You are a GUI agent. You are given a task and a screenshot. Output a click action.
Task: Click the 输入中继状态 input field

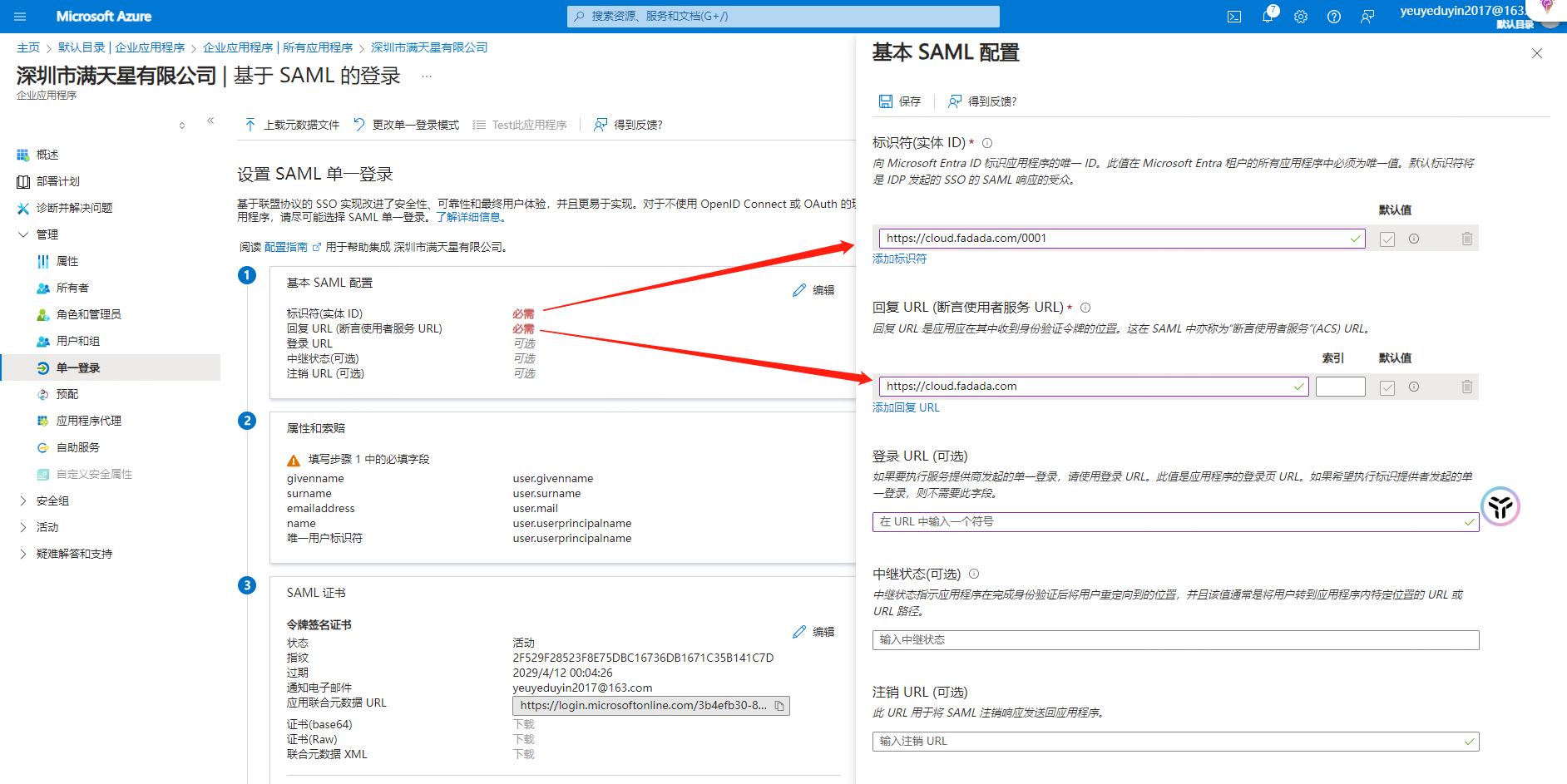(x=1175, y=640)
